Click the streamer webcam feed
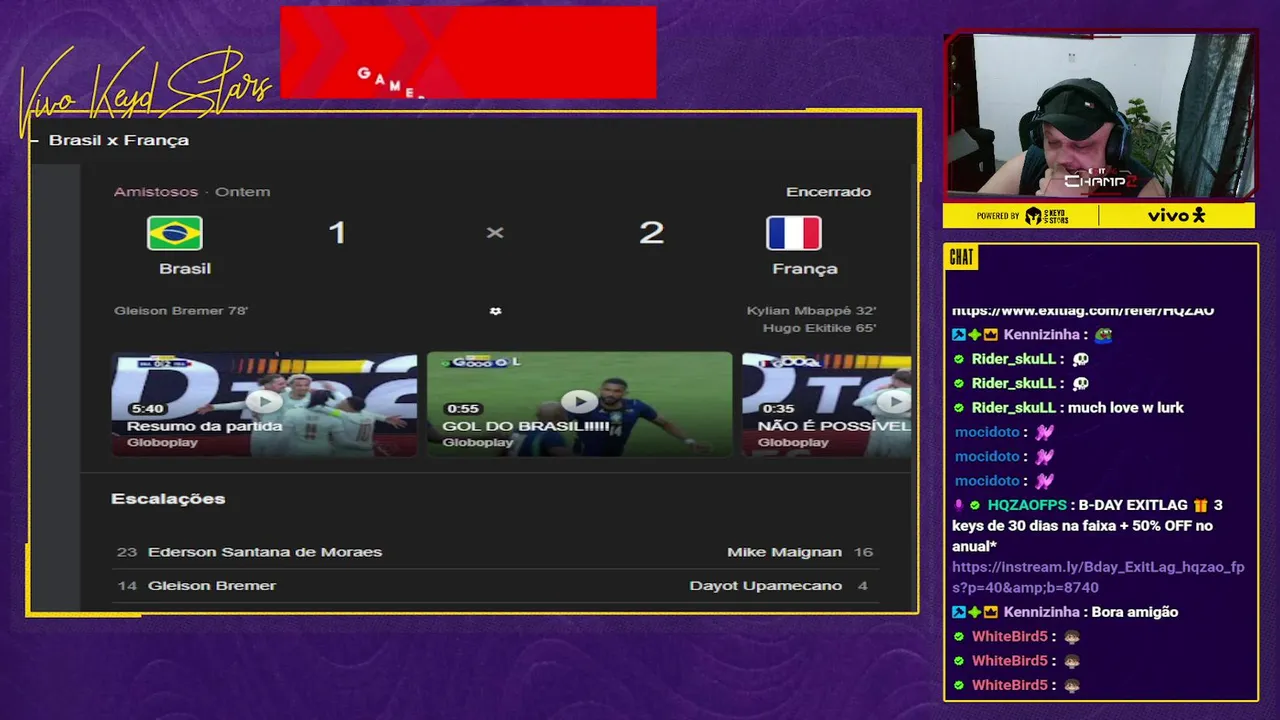 pos(1100,116)
